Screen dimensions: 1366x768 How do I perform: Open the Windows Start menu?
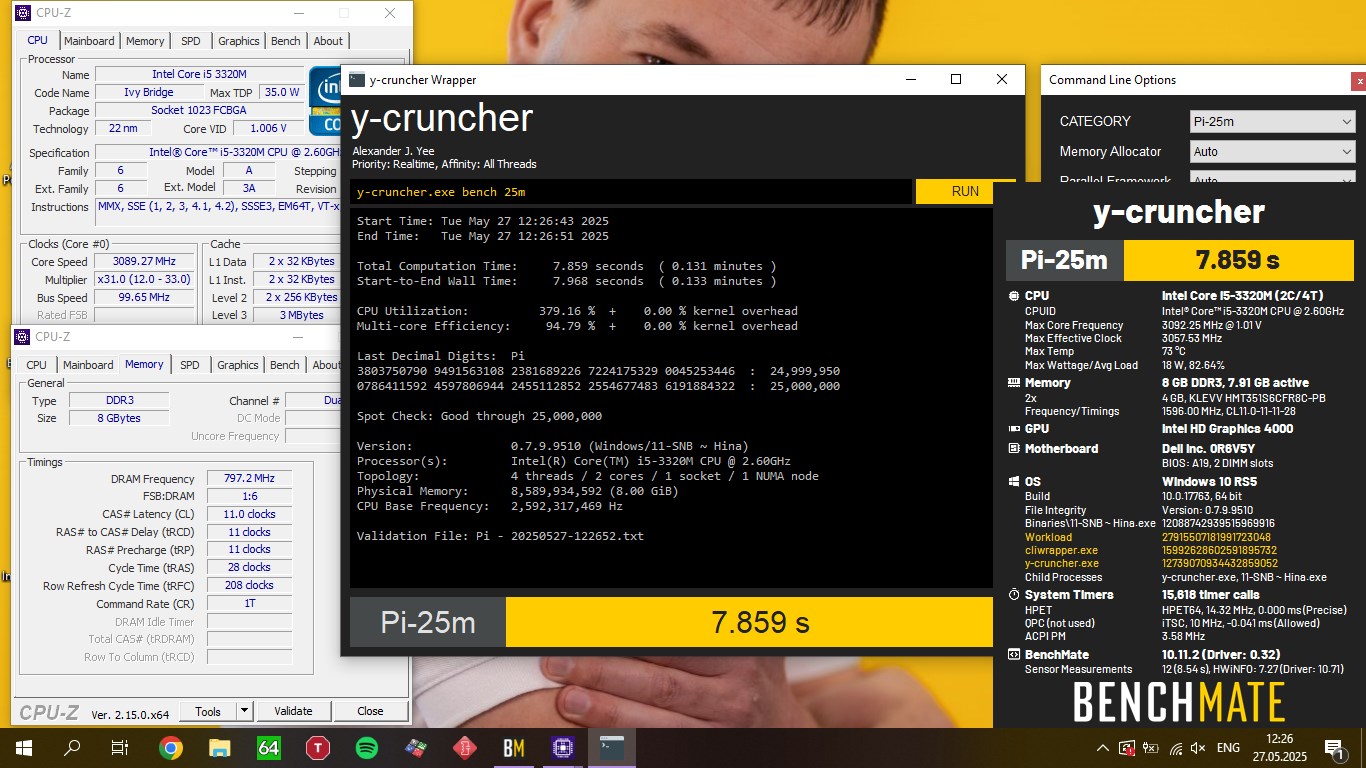click(x=23, y=747)
